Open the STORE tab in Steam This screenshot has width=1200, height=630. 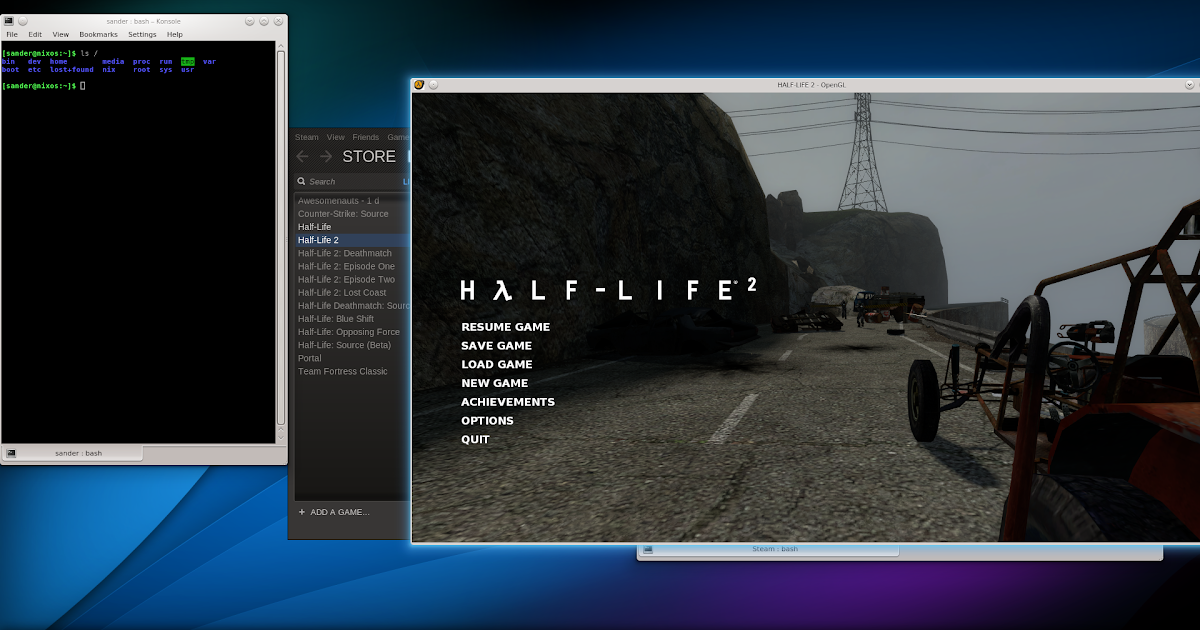(x=369, y=157)
